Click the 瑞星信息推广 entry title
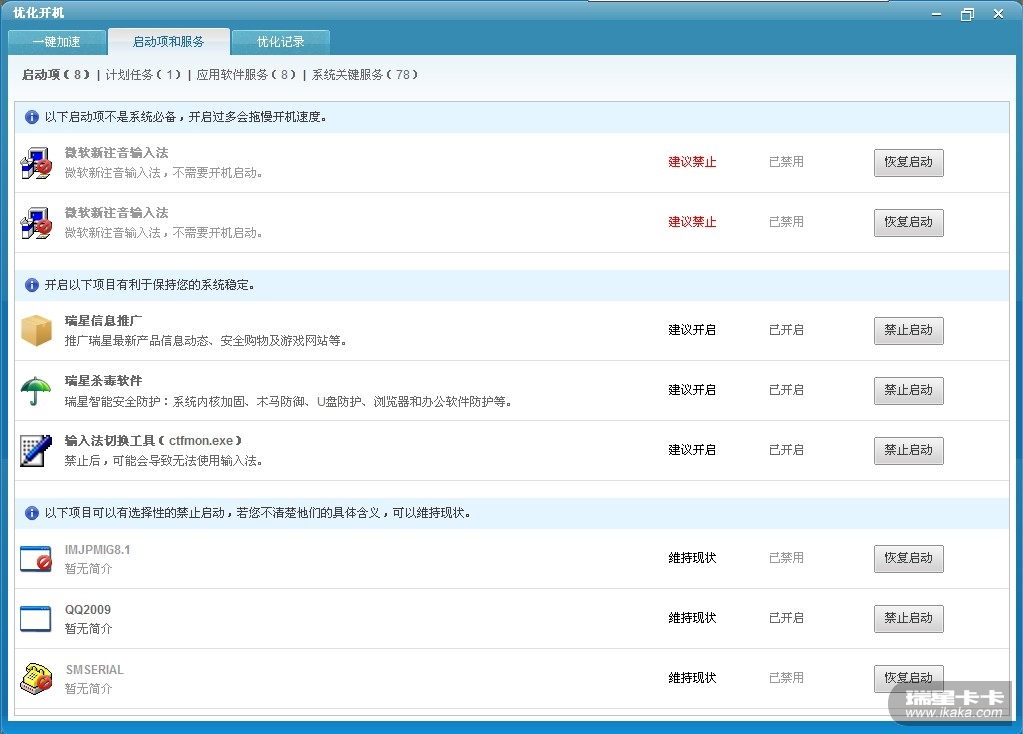This screenshot has width=1023, height=734. pyautogui.click(x=103, y=321)
